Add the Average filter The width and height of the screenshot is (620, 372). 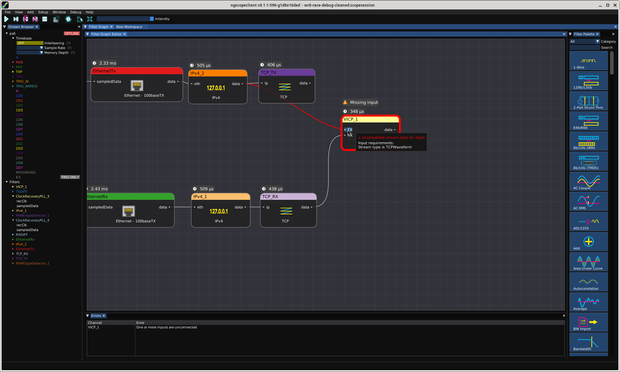click(x=588, y=302)
